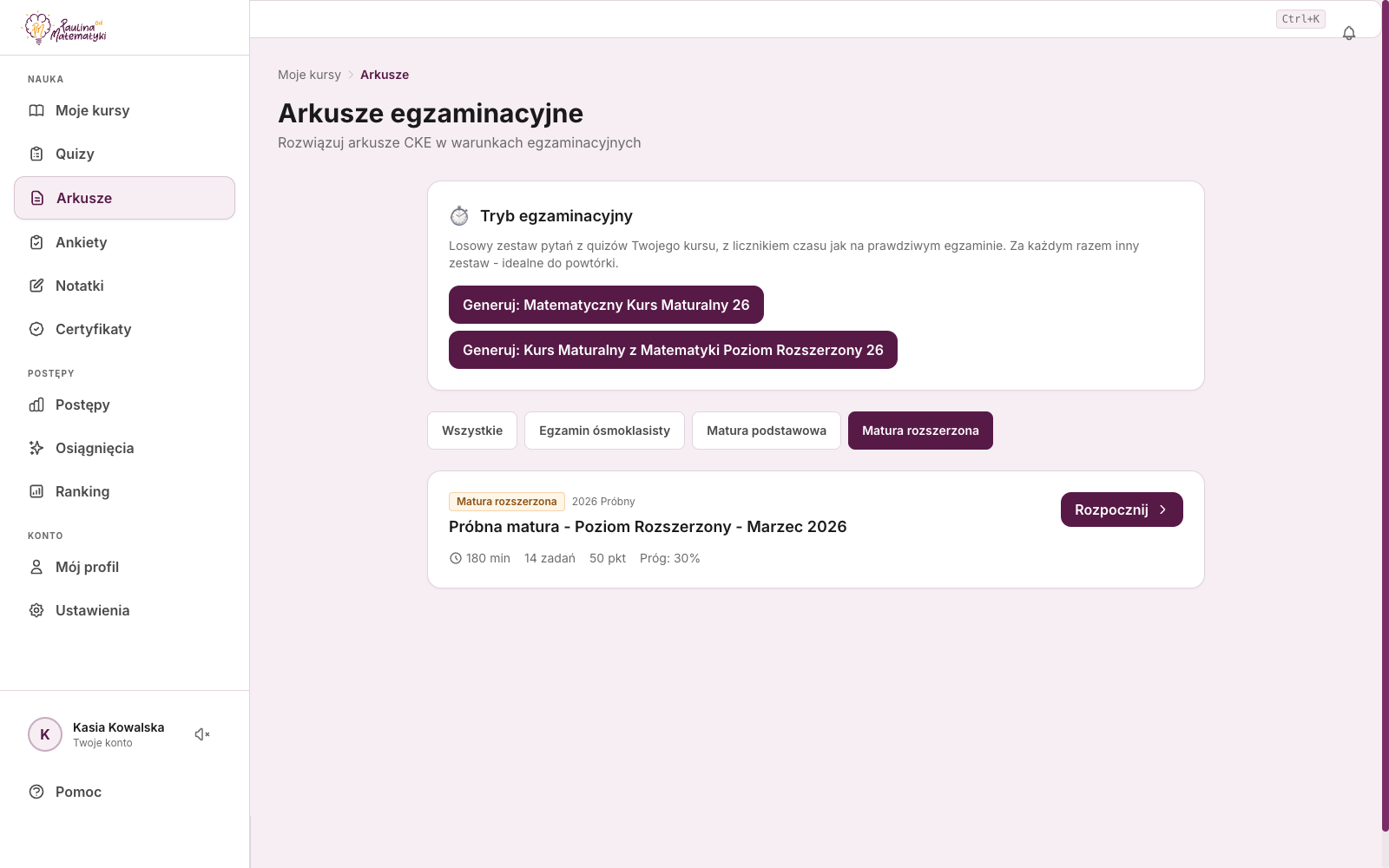Click the Ranking bar-chart icon
Image resolution: width=1389 pixels, height=868 pixels.
pyautogui.click(x=36, y=491)
